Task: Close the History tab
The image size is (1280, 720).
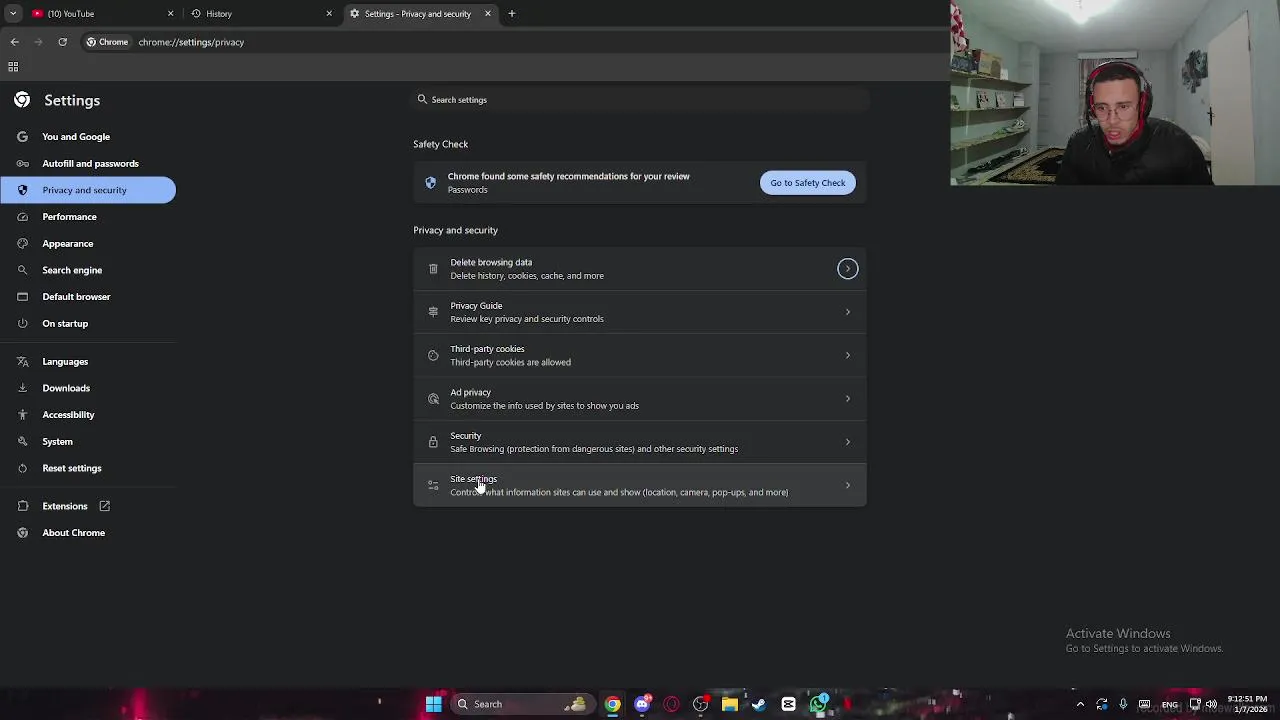Action: pyautogui.click(x=329, y=14)
